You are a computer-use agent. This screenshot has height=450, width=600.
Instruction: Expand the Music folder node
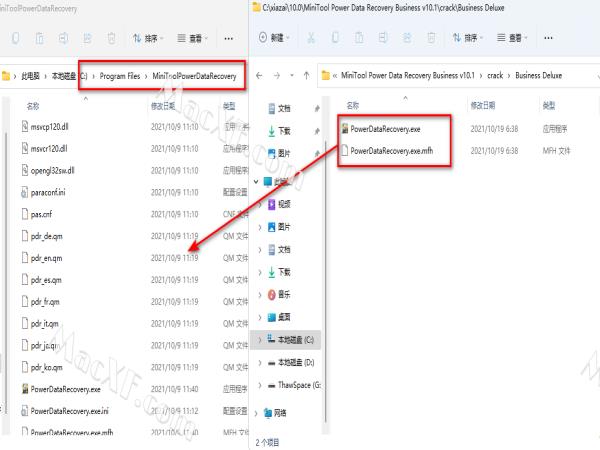260,294
